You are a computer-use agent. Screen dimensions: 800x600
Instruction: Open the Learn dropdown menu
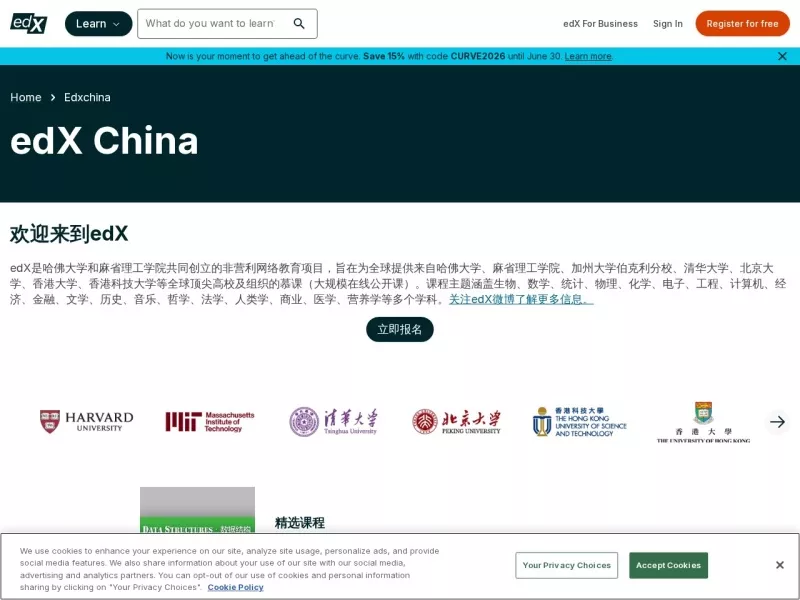98,23
